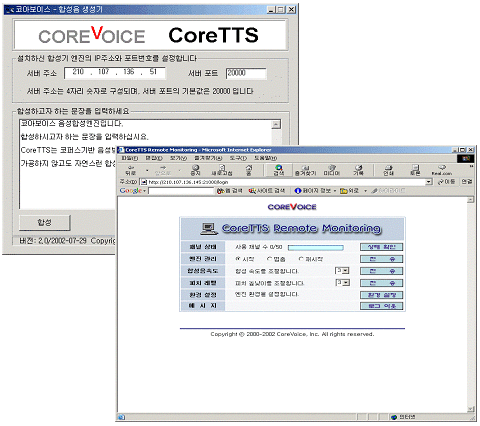Open the View (보기) menu in Internet Explorer
480x426 pixels.
tap(178, 158)
